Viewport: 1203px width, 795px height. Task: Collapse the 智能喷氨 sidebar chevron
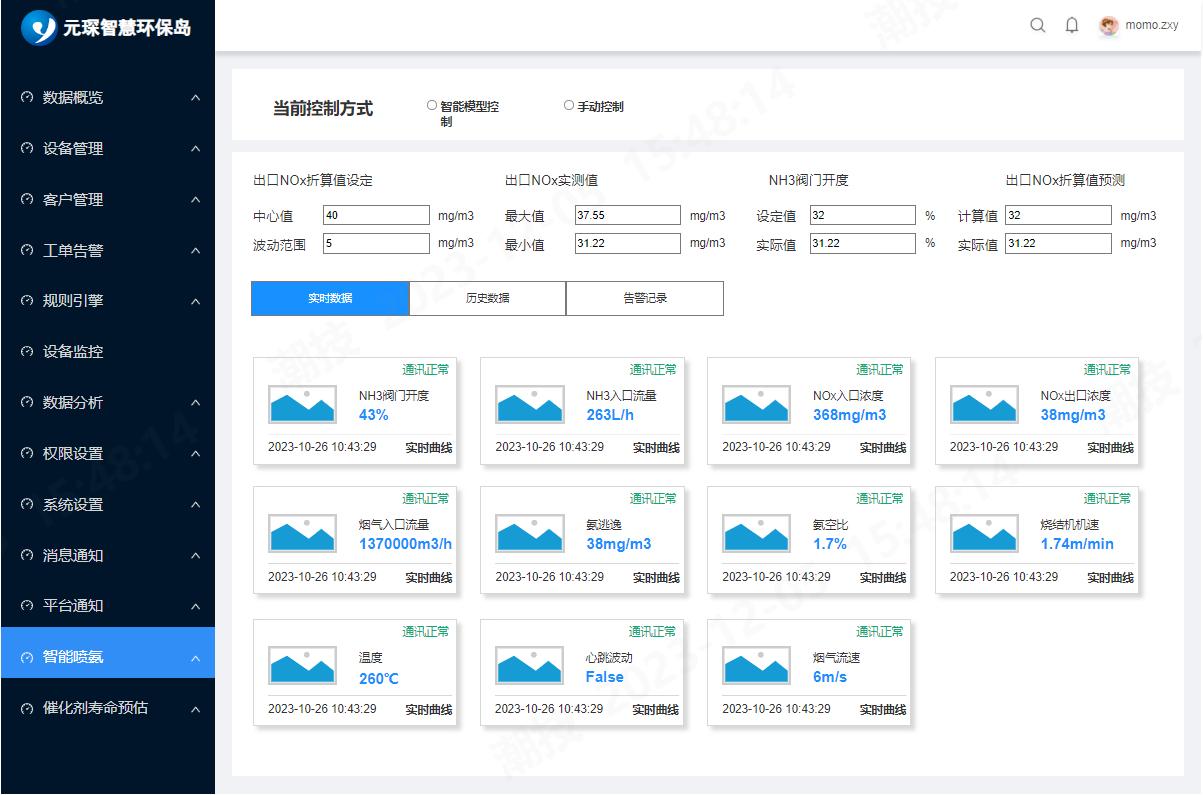tap(195, 658)
